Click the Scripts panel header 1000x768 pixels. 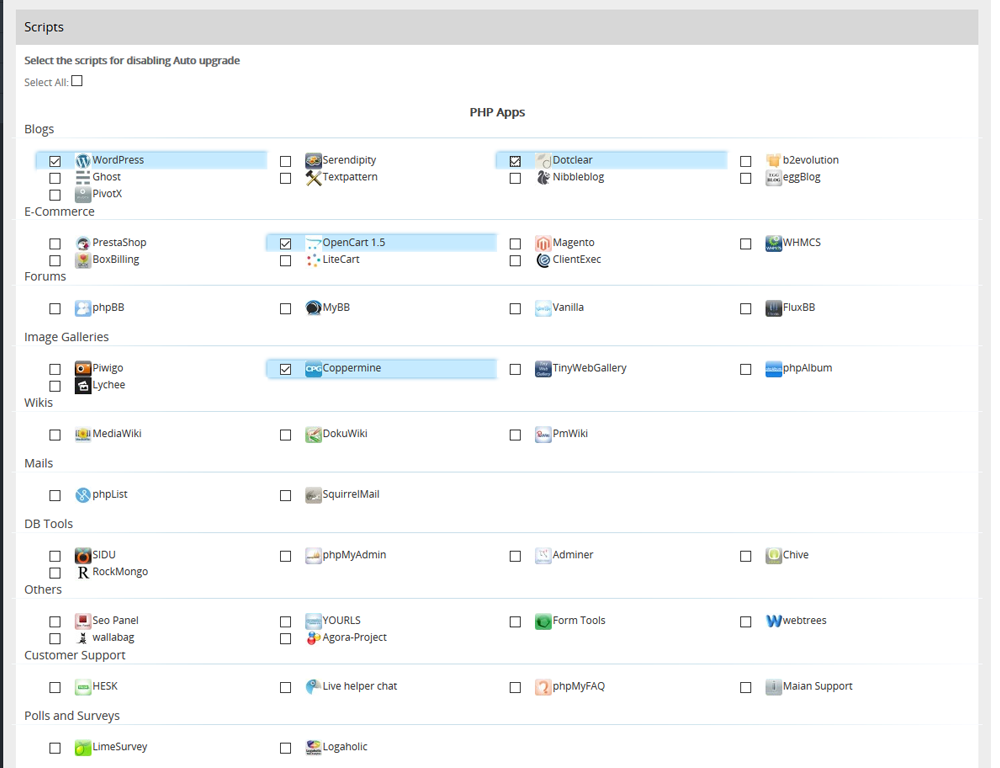point(497,27)
